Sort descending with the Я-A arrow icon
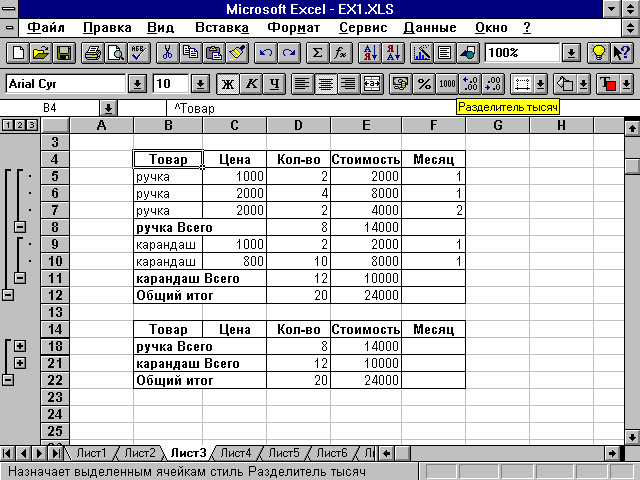This screenshot has width=640, height=480. pos(393,53)
